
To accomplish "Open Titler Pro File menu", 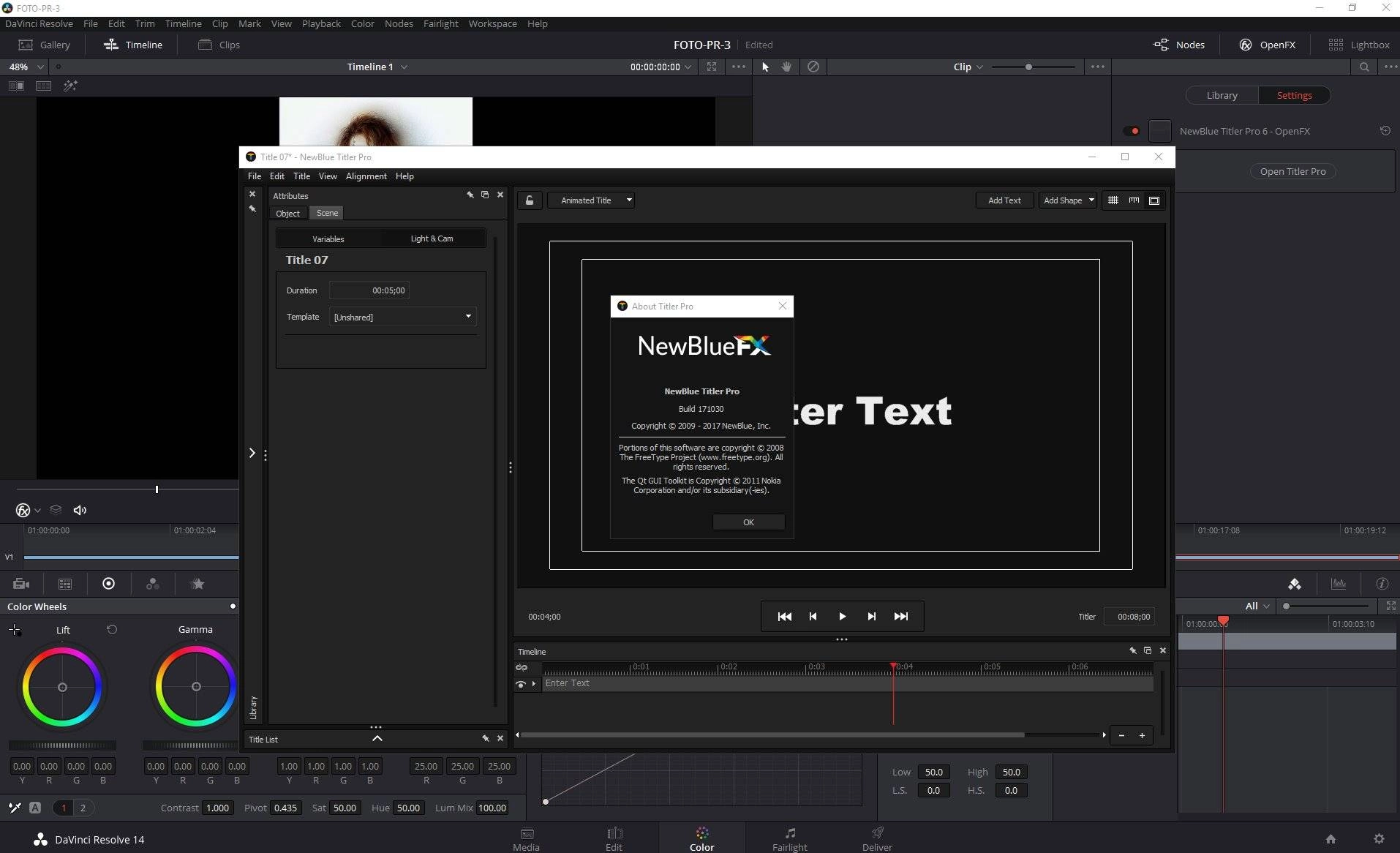I will pos(254,176).
